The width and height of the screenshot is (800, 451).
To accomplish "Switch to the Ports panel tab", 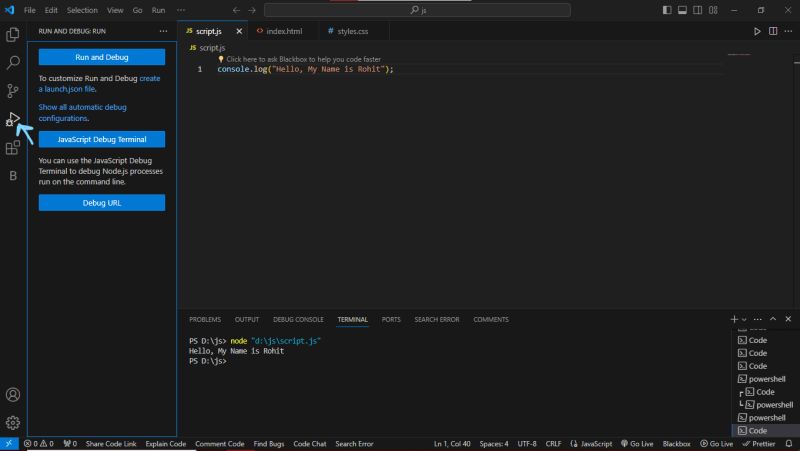I will point(391,319).
